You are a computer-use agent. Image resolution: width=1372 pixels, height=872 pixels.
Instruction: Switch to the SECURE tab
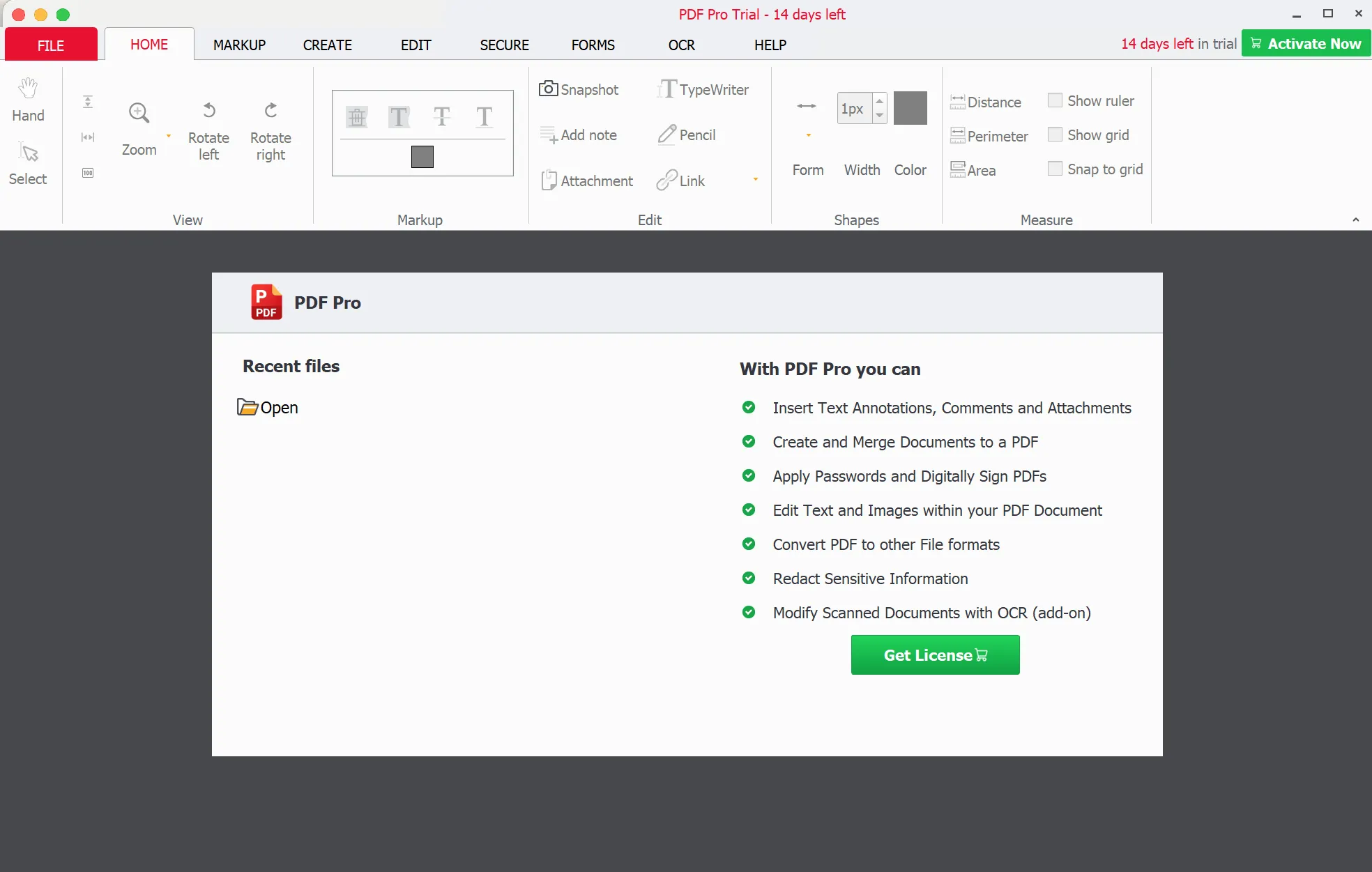click(x=504, y=45)
